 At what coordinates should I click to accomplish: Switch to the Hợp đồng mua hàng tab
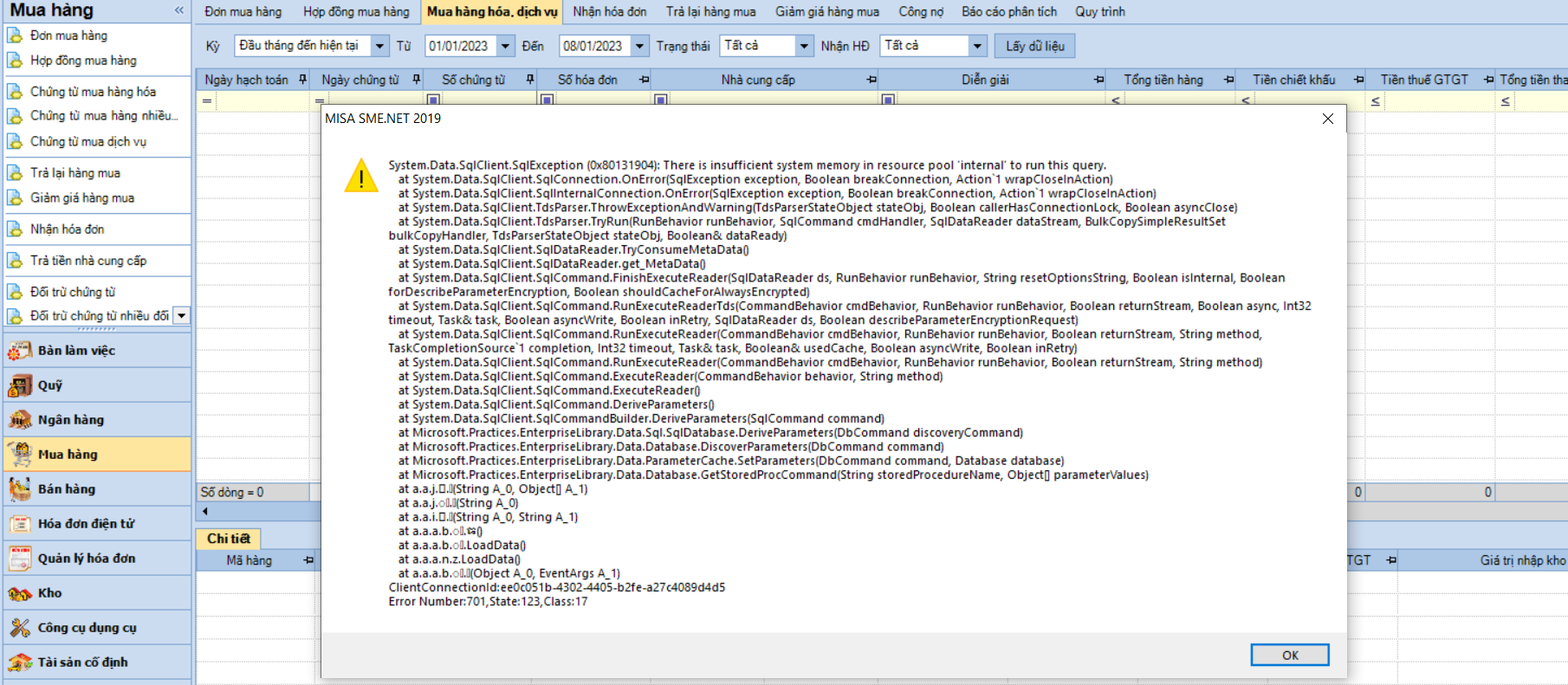point(356,12)
